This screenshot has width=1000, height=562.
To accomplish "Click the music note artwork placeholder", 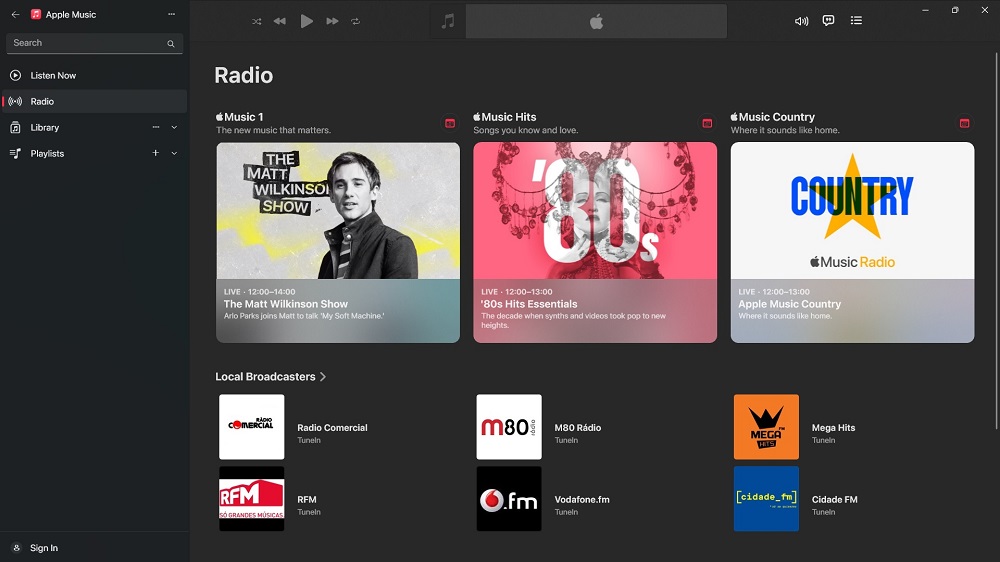I will pyautogui.click(x=448, y=21).
